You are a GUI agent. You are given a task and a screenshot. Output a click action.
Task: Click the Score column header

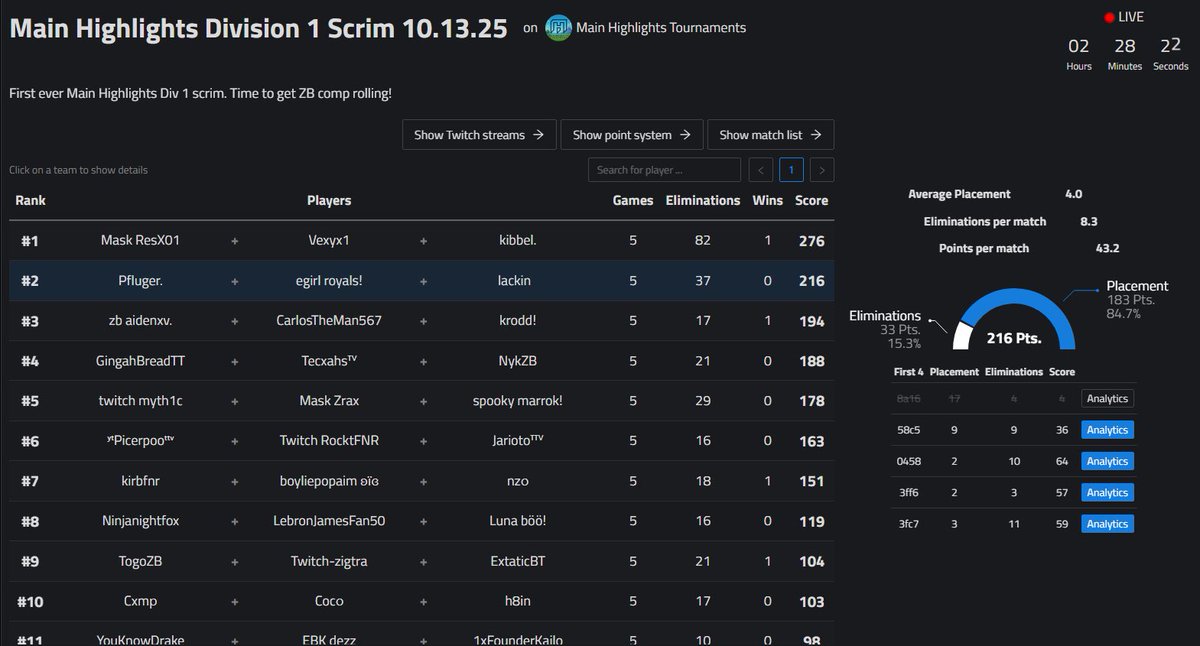click(x=811, y=200)
